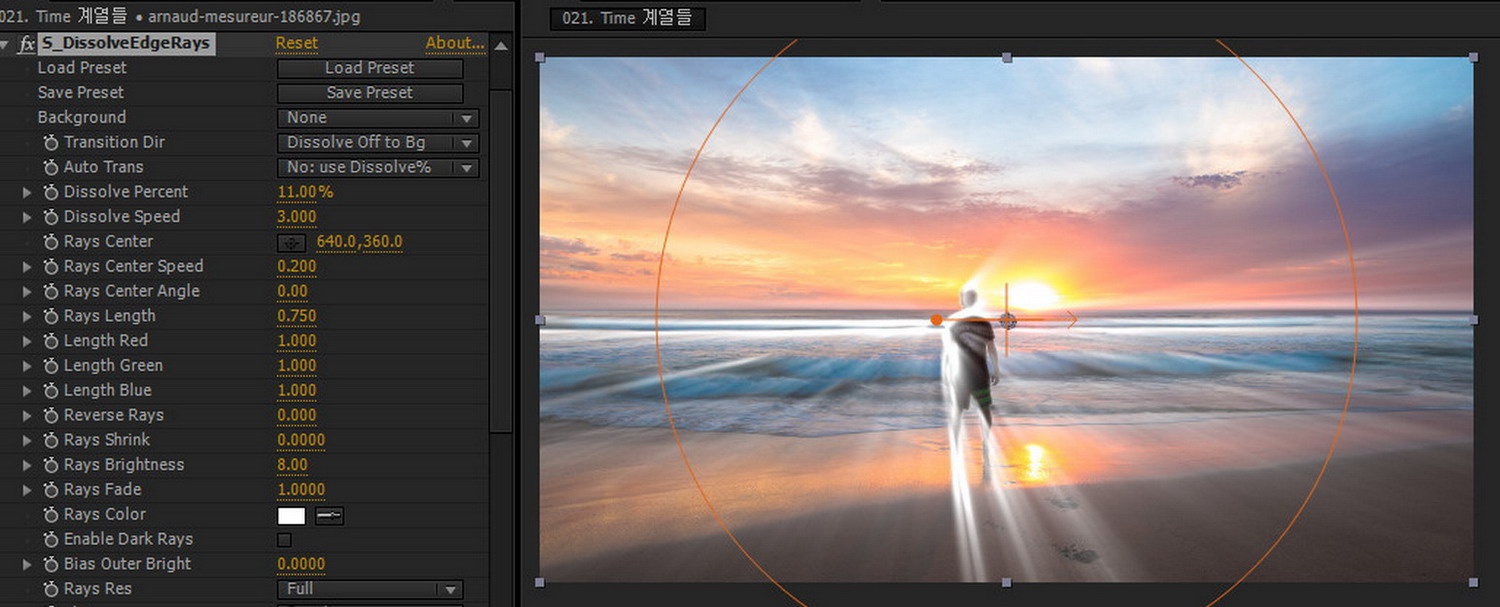Open the Auto Trans dropdown
The width and height of the screenshot is (1500, 607).
coord(378,168)
